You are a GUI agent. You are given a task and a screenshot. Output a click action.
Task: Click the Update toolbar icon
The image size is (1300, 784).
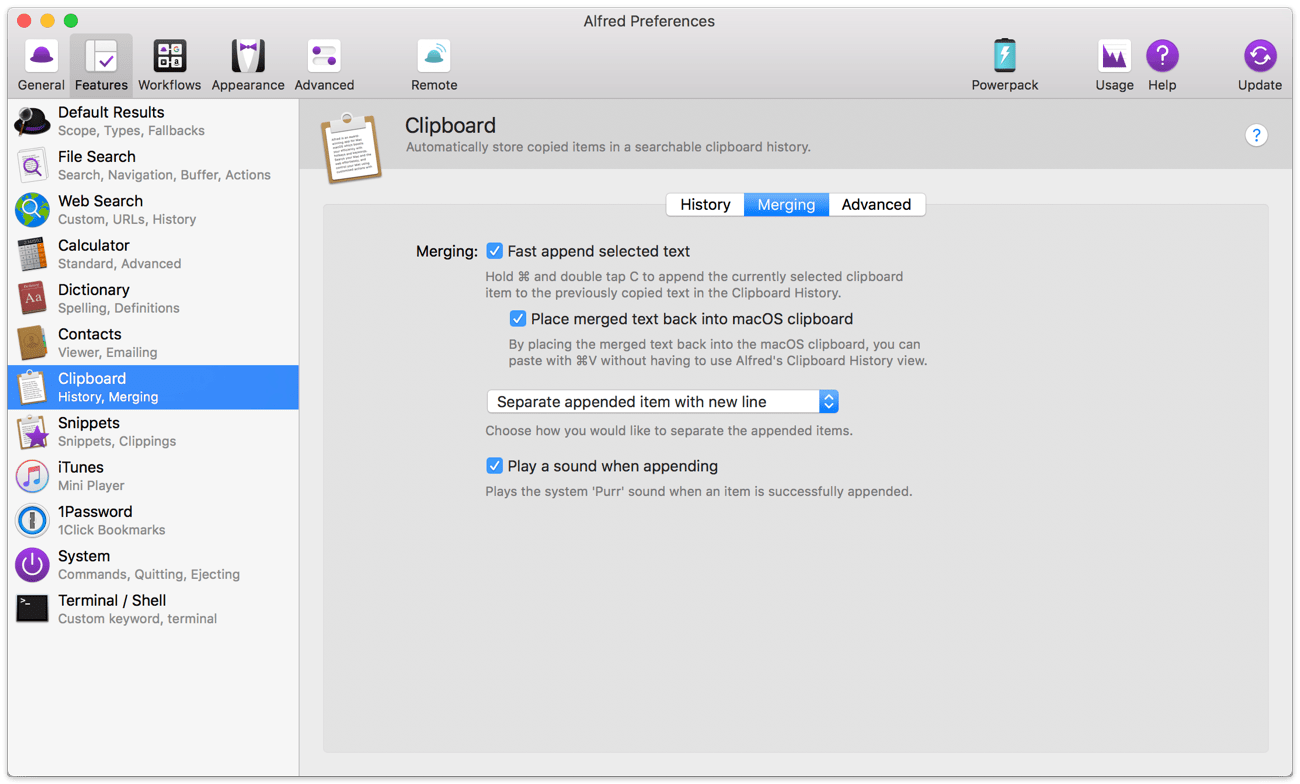[x=1260, y=56]
